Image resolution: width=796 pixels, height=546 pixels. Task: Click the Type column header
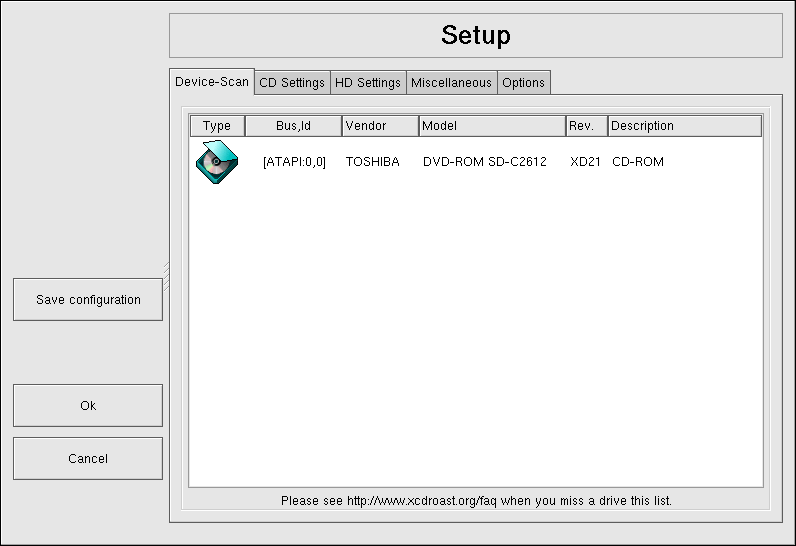(217, 126)
